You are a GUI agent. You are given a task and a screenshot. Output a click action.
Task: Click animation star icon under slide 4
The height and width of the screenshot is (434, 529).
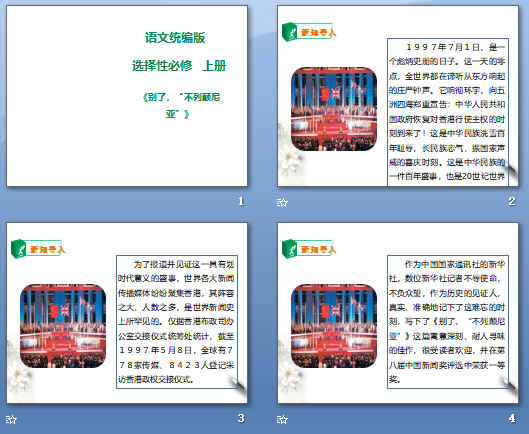[x=282, y=419]
